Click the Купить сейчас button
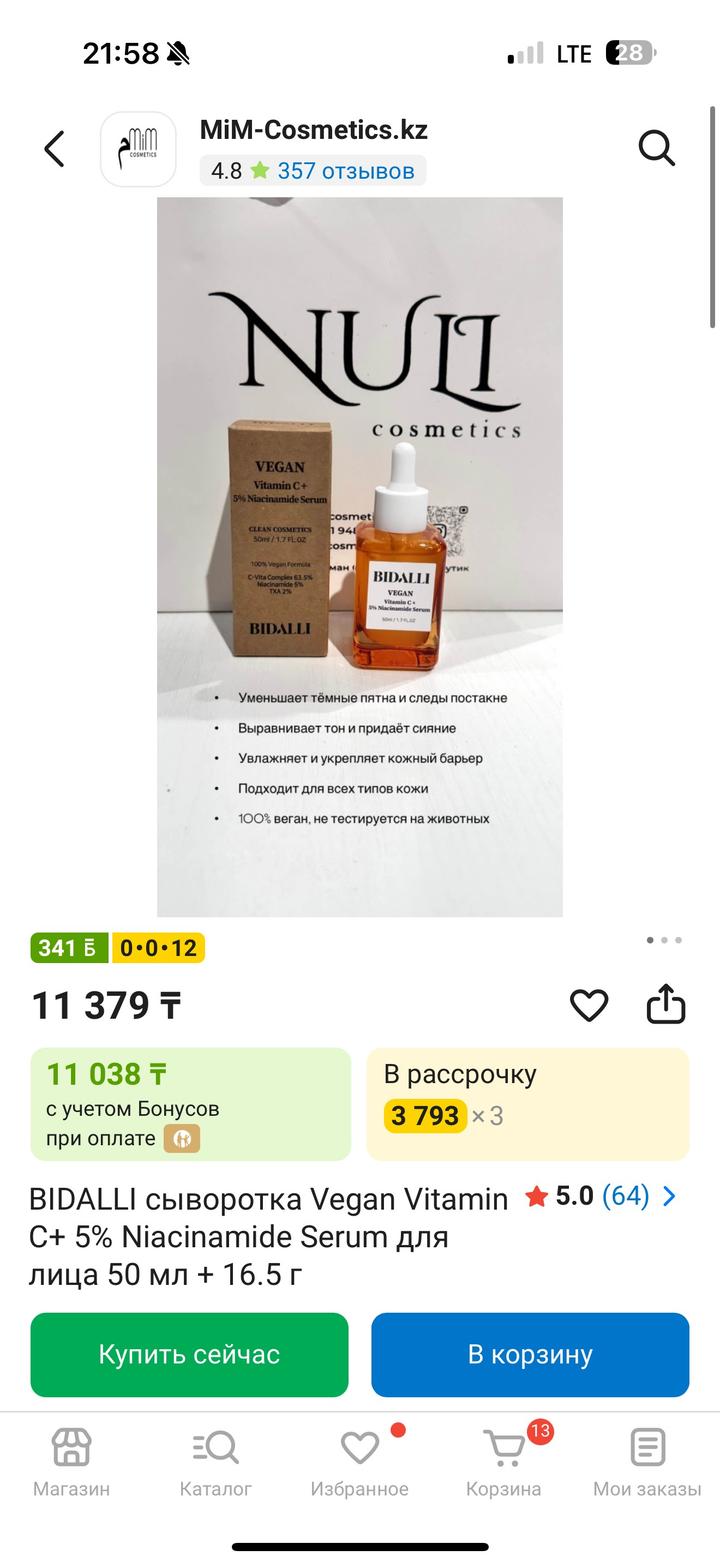Screen dimensions: 720x1564 (x=189, y=1354)
